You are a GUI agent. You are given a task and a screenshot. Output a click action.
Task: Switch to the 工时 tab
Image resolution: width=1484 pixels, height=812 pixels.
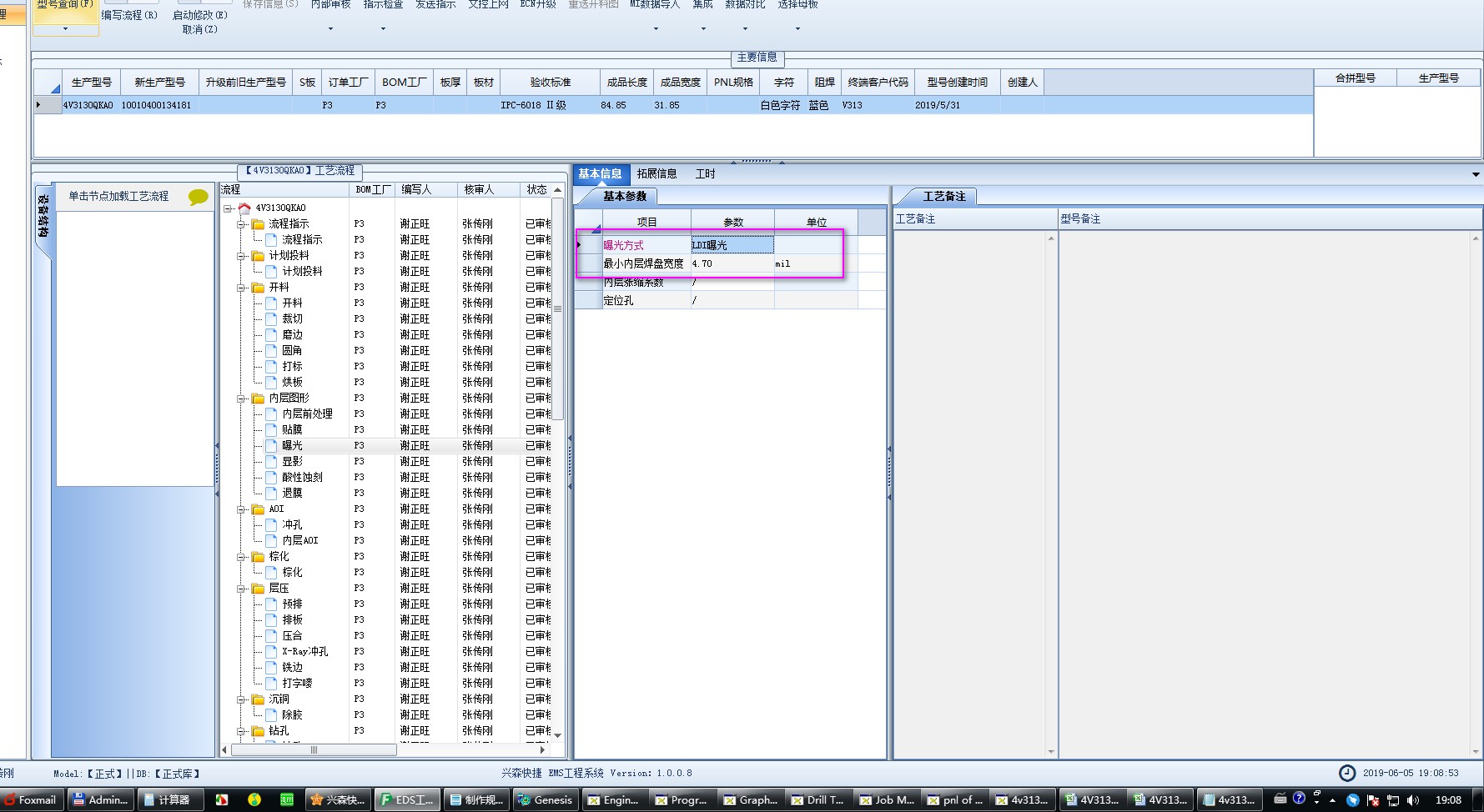click(706, 174)
